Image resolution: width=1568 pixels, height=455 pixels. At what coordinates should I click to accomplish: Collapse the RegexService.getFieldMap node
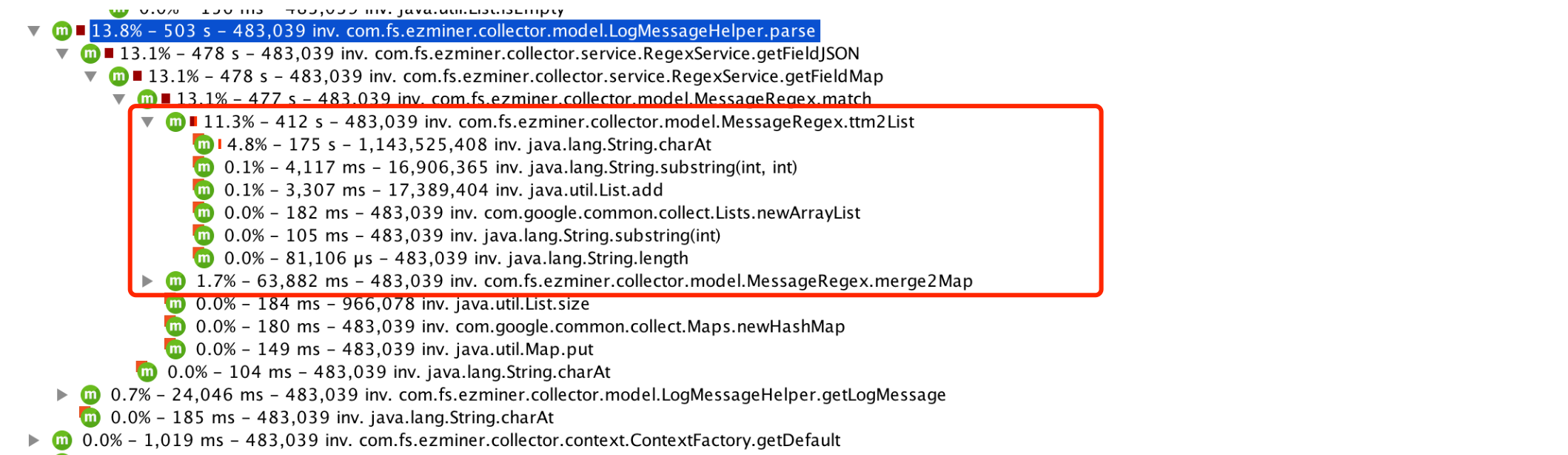tap(91, 76)
